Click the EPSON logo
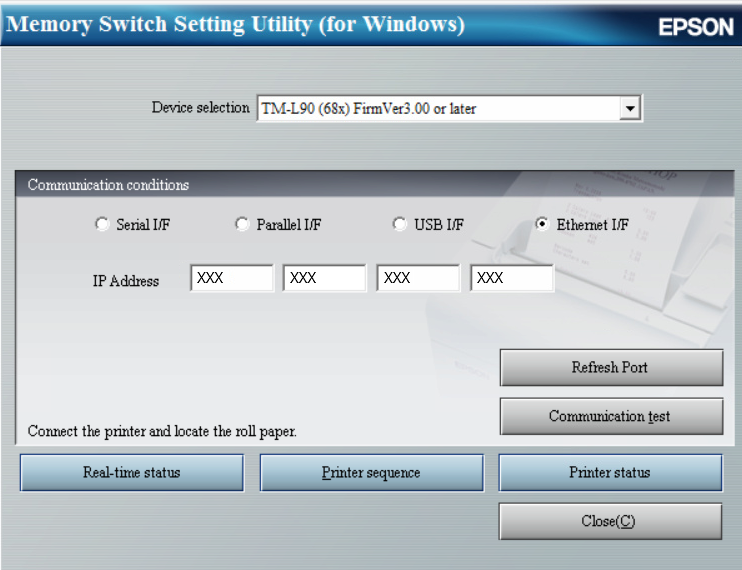 (x=695, y=28)
